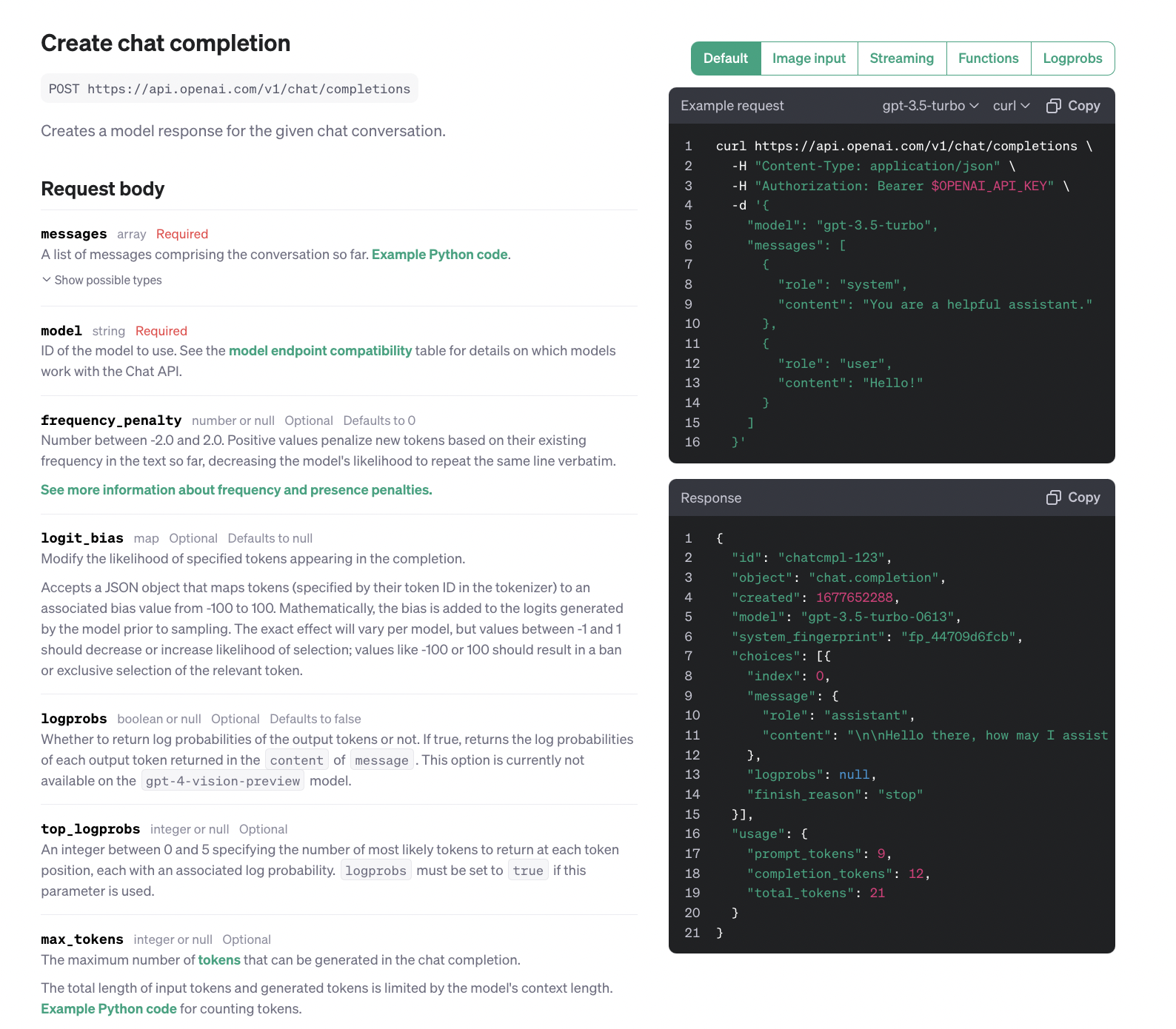The image size is (1176, 1029).
Task: Click the inline 'content' code tag
Action: 297,760
